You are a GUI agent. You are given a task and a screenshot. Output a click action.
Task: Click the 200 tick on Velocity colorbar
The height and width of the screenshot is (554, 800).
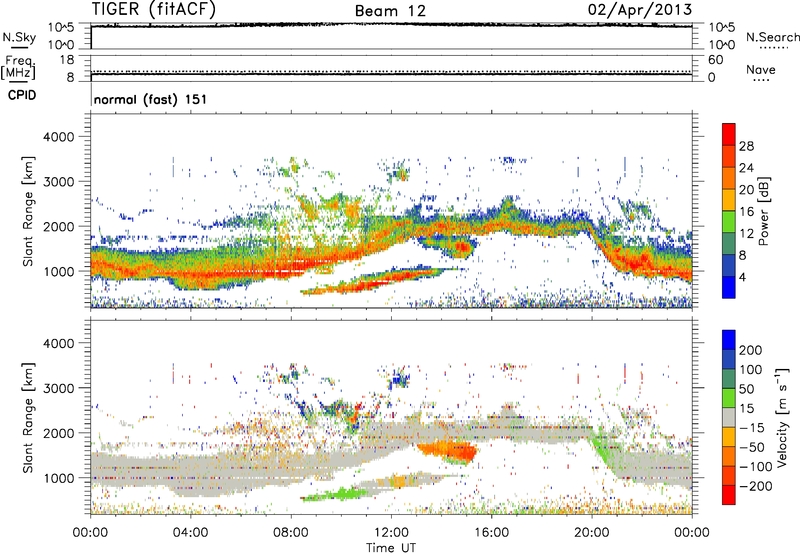point(751,350)
